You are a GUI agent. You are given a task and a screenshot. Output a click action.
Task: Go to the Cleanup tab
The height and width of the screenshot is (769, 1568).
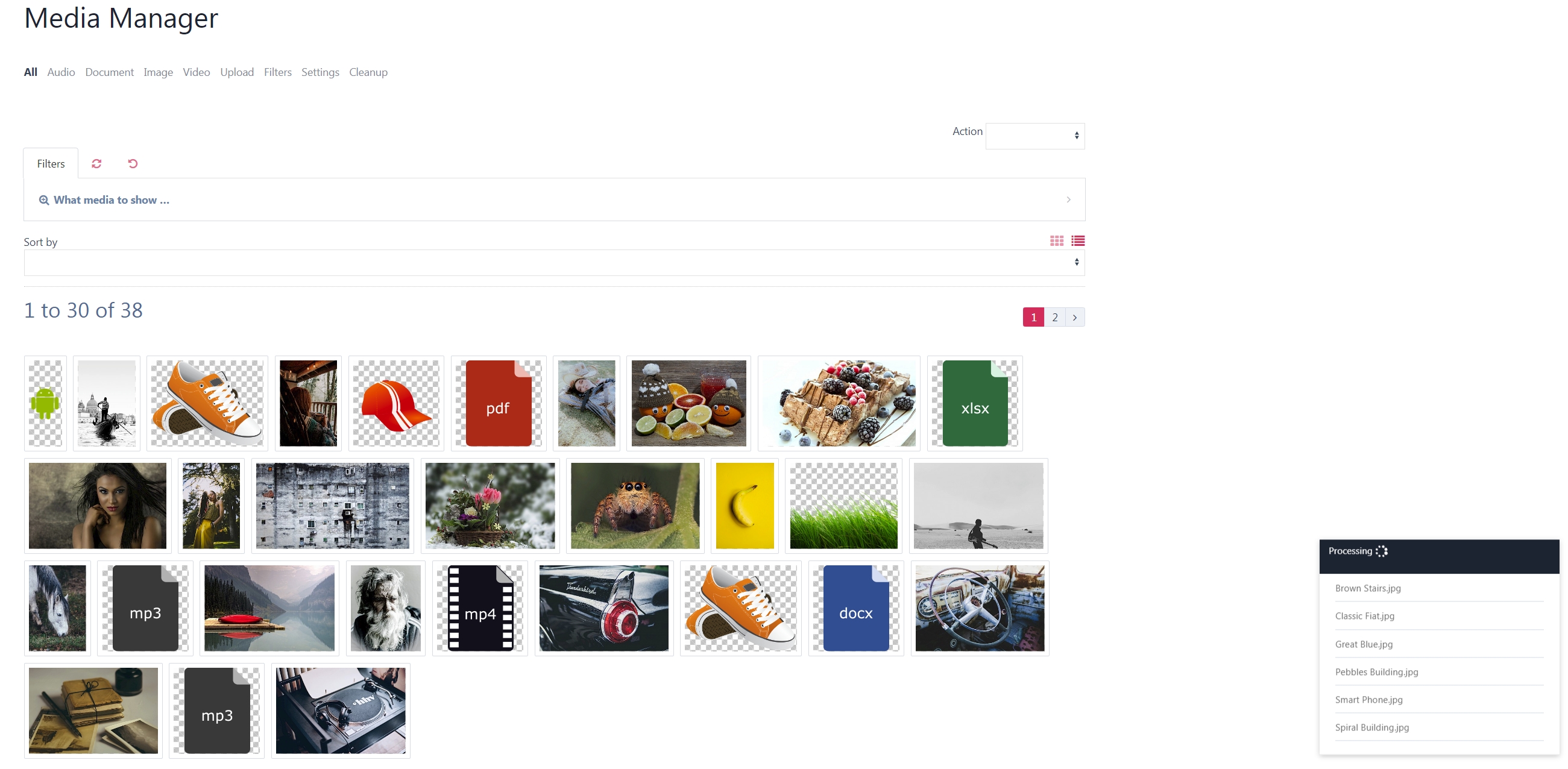(x=368, y=72)
